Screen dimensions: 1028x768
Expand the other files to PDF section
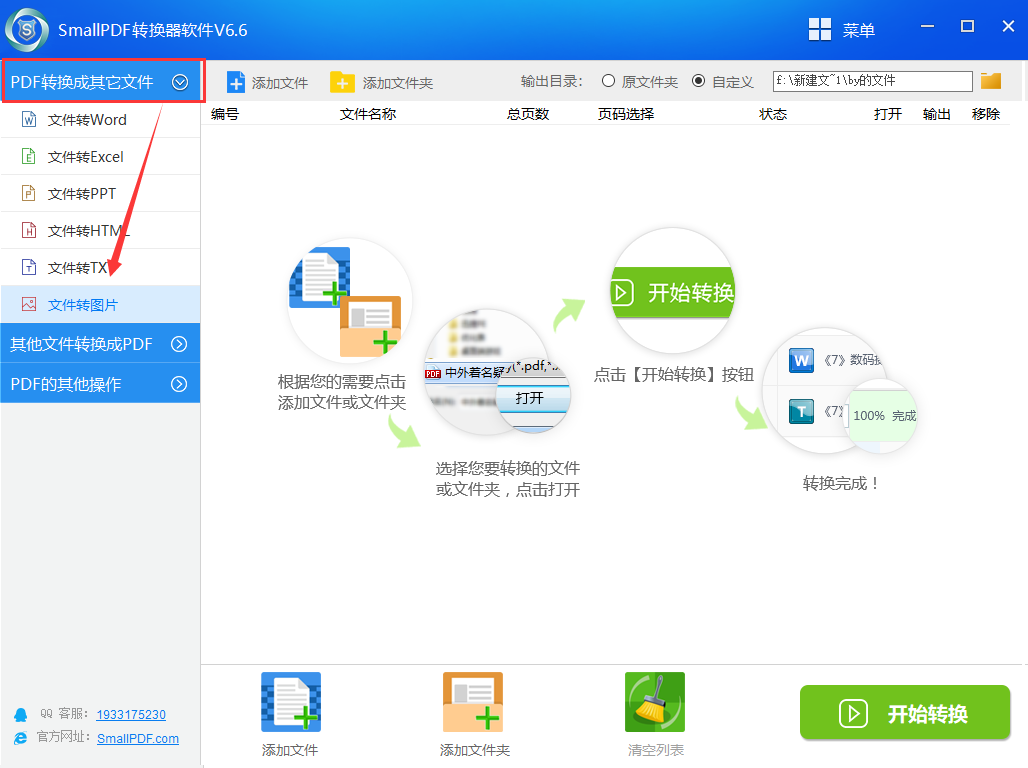pyautogui.click(x=179, y=344)
